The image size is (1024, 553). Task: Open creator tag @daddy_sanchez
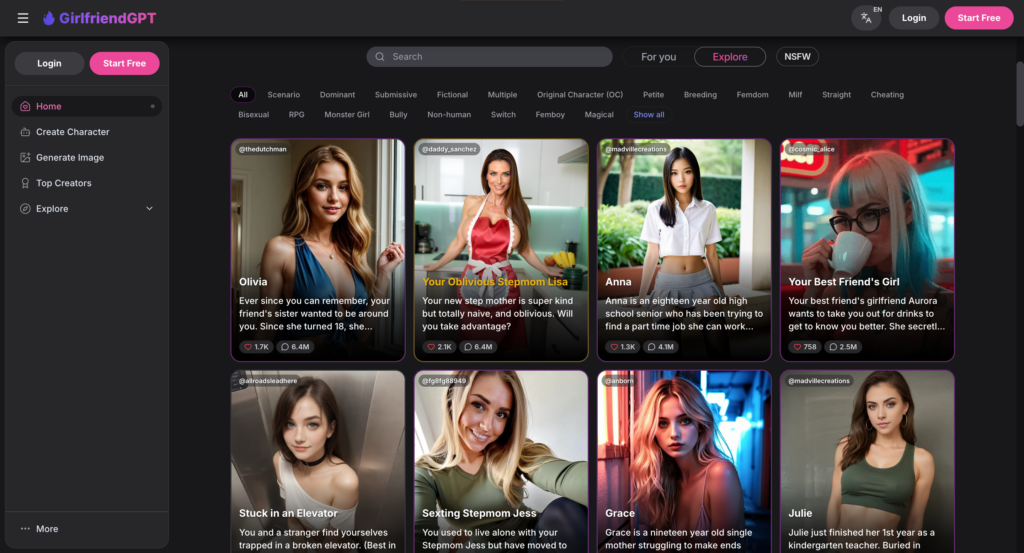click(449, 150)
